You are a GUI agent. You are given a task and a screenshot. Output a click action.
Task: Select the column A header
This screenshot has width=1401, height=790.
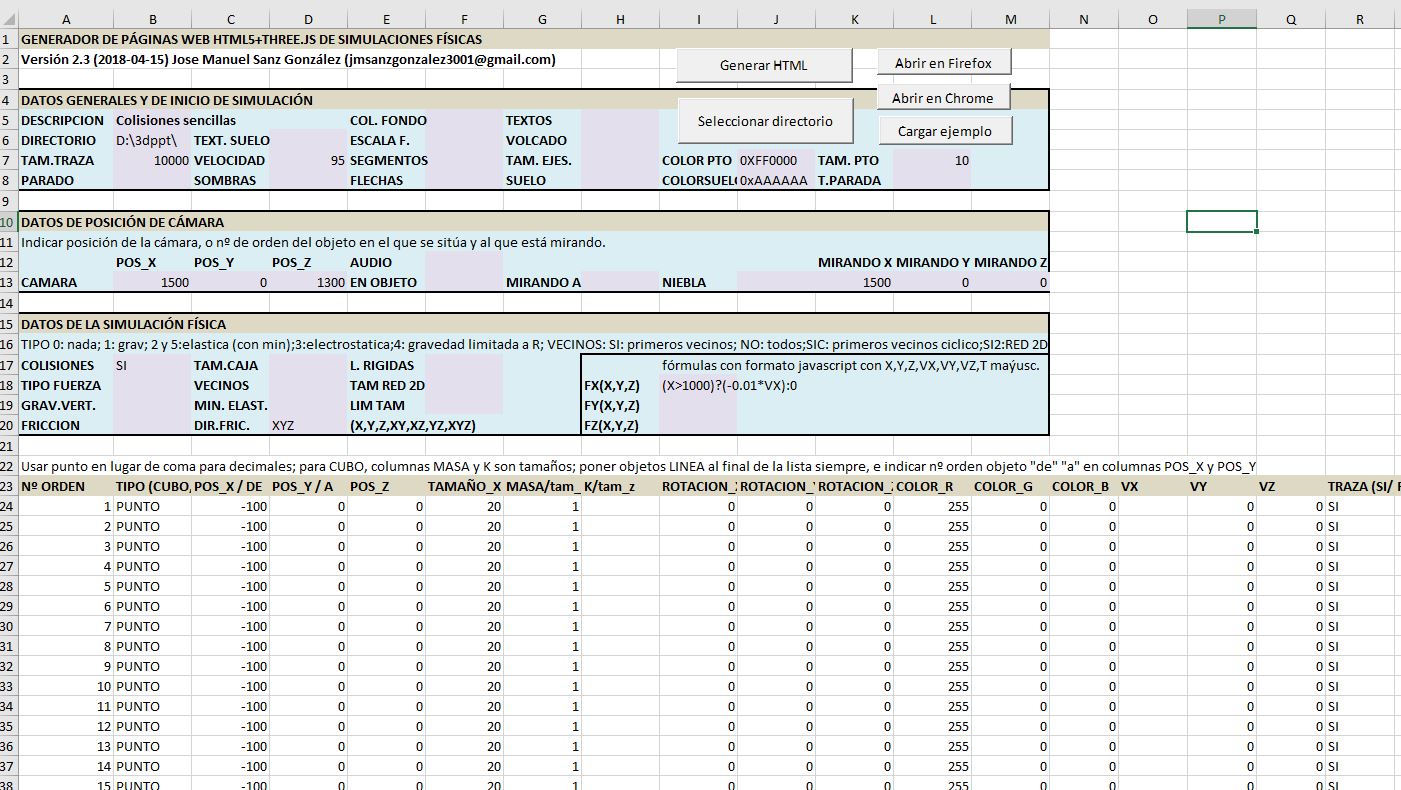tap(66, 19)
